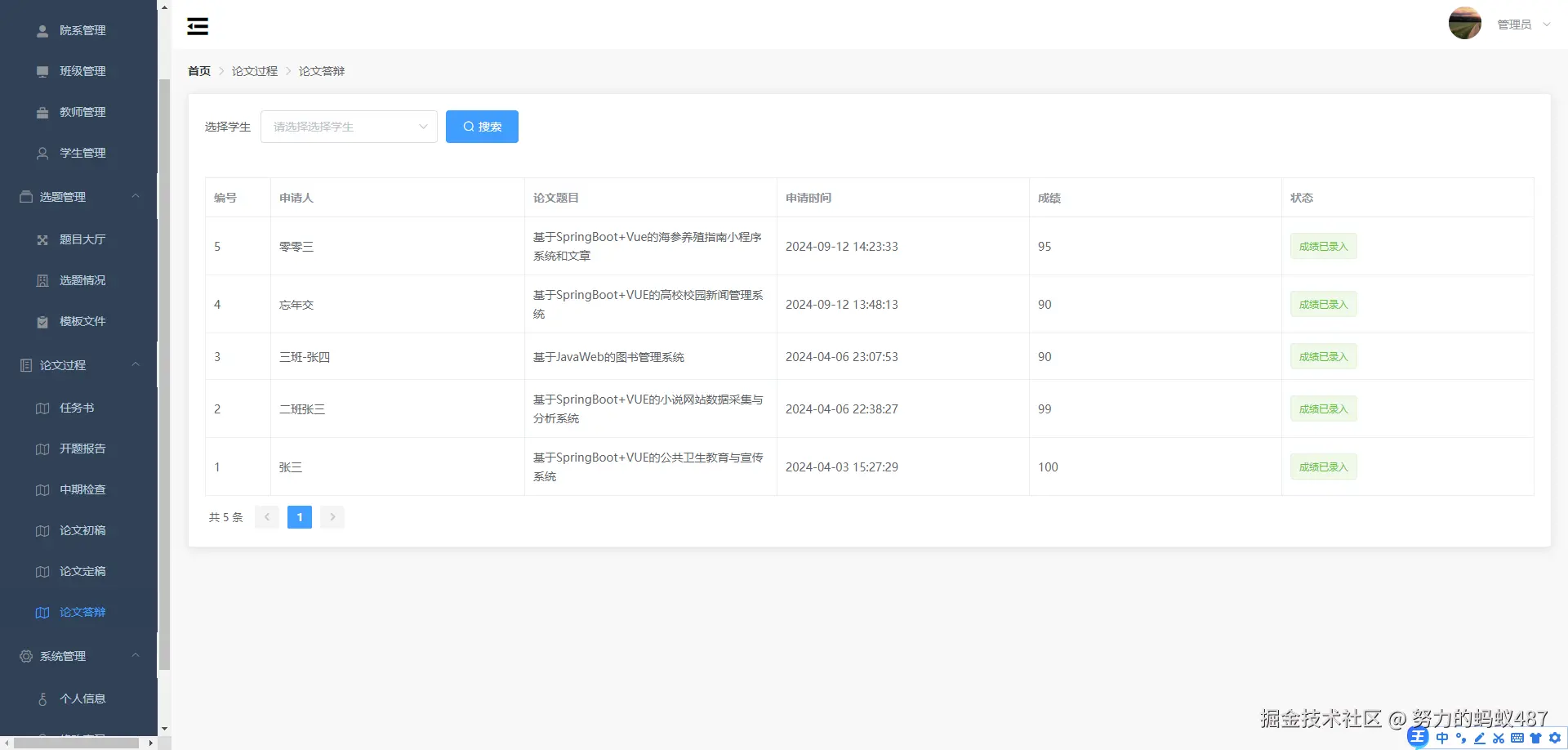Toggle sidebar collapse with hamburger icon
This screenshot has height=750, width=1568.
[197, 25]
